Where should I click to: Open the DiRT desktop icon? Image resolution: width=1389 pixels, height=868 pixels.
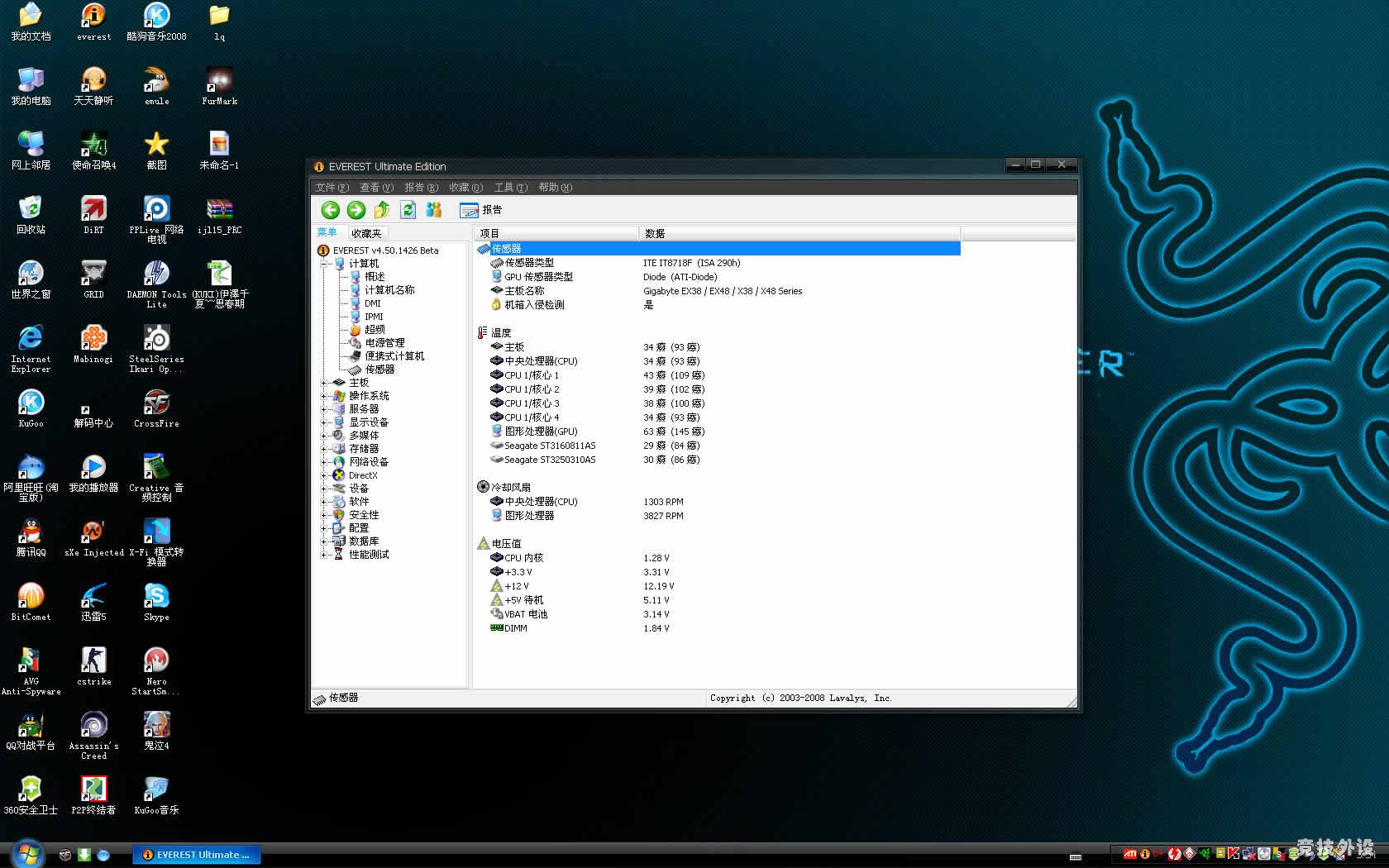click(93, 216)
